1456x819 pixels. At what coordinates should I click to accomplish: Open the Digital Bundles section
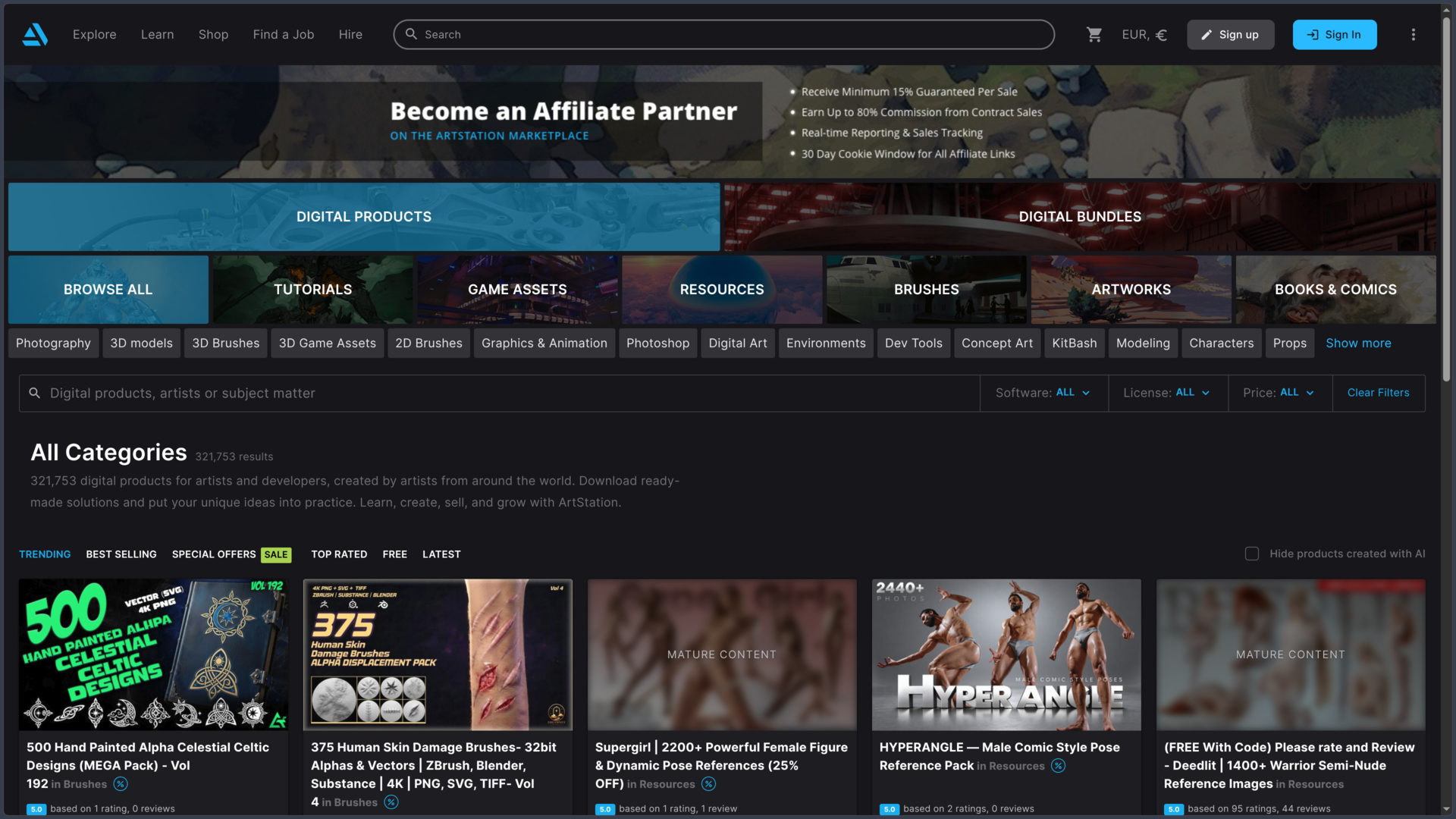[x=1080, y=217]
